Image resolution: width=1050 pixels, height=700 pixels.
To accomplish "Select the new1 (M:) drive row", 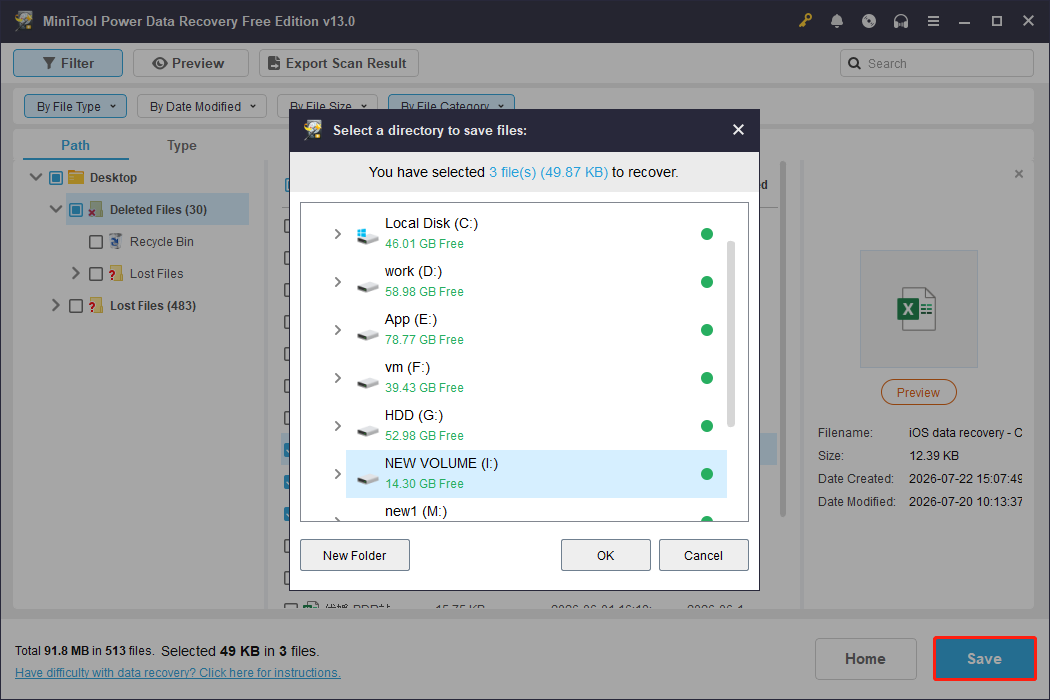I will 536,510.
